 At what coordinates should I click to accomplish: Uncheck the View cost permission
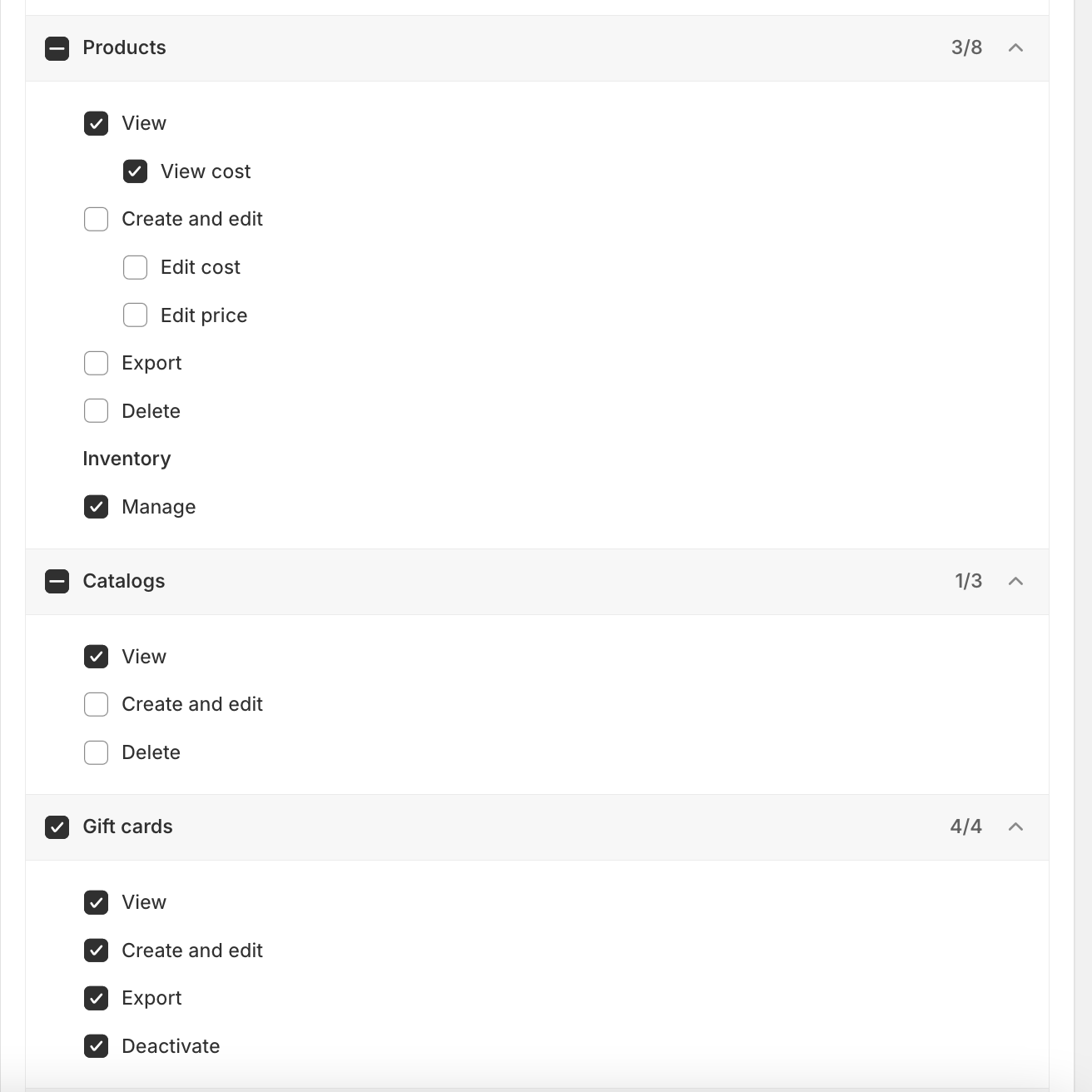[x=135, y=171]
